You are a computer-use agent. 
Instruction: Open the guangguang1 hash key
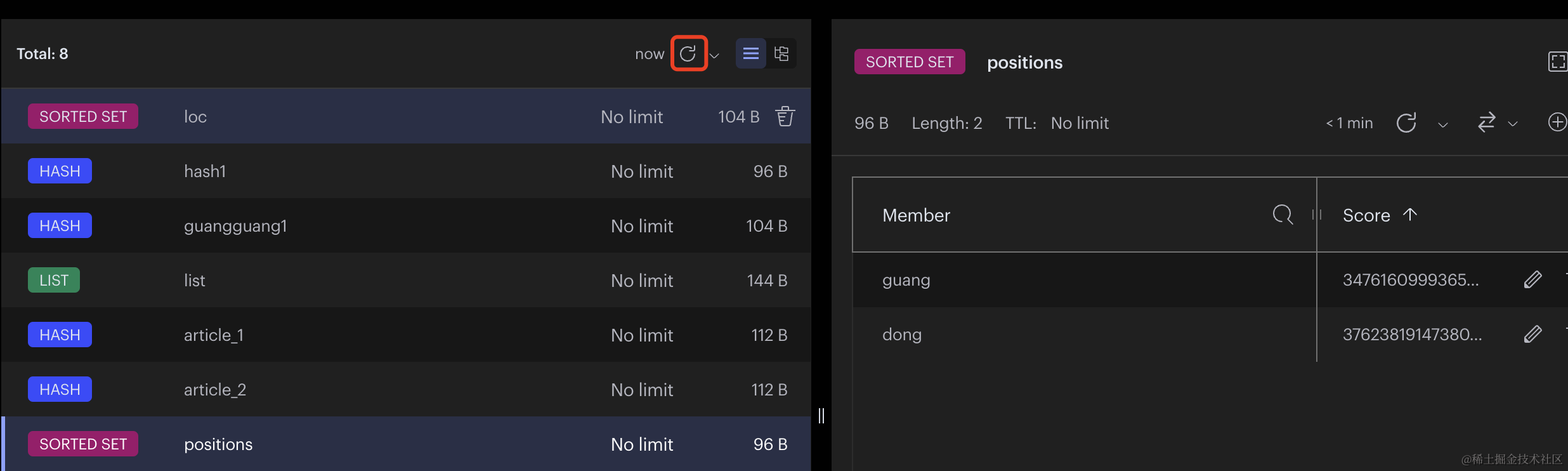point(406,226)
